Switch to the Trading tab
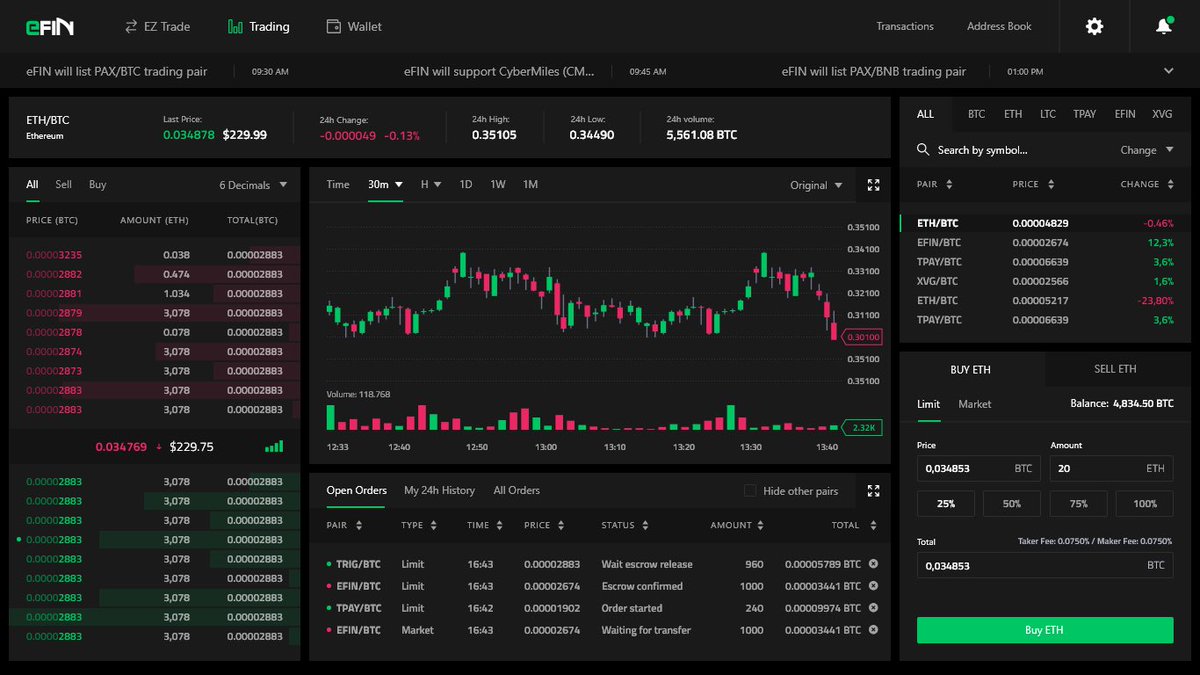This screenshot has height=675, width=1200. coord(258,27)
